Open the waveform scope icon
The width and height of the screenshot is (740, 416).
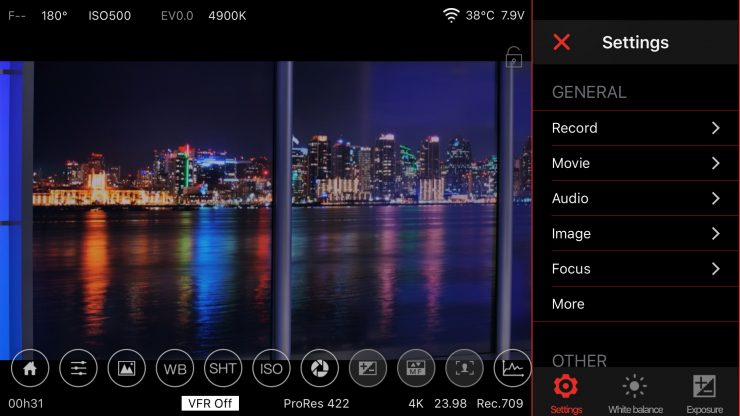click(x=512, y=369)
